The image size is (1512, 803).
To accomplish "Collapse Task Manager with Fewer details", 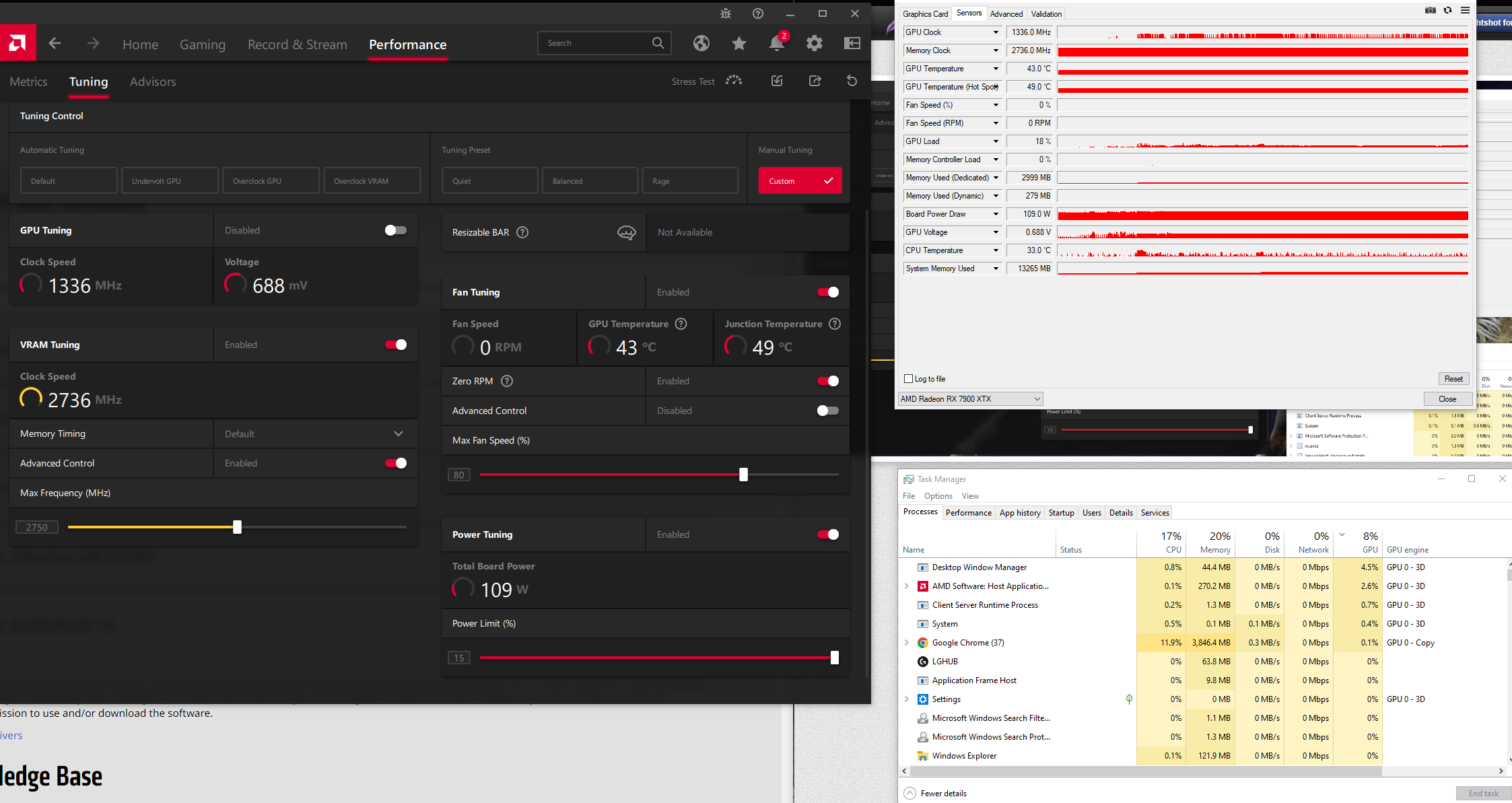I will pos(936,793).
